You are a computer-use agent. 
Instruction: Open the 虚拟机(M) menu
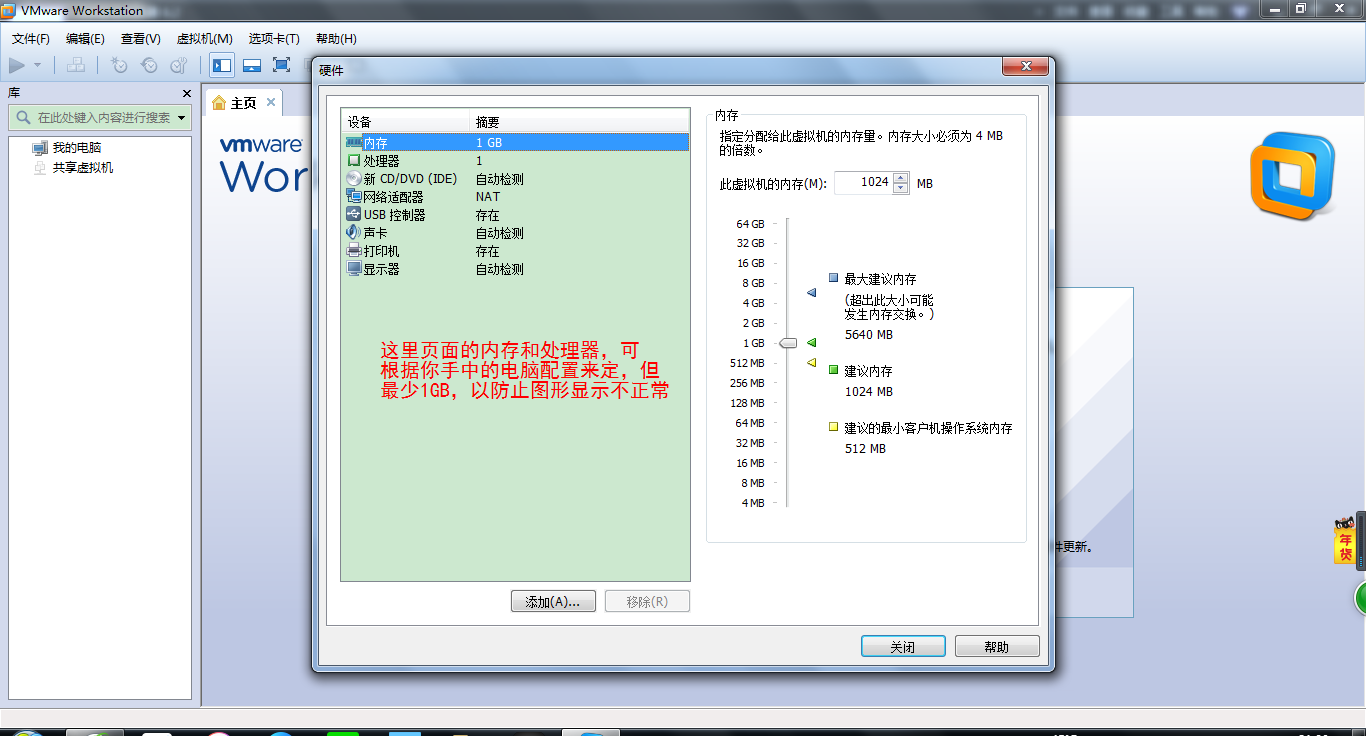tap(205, 39)
